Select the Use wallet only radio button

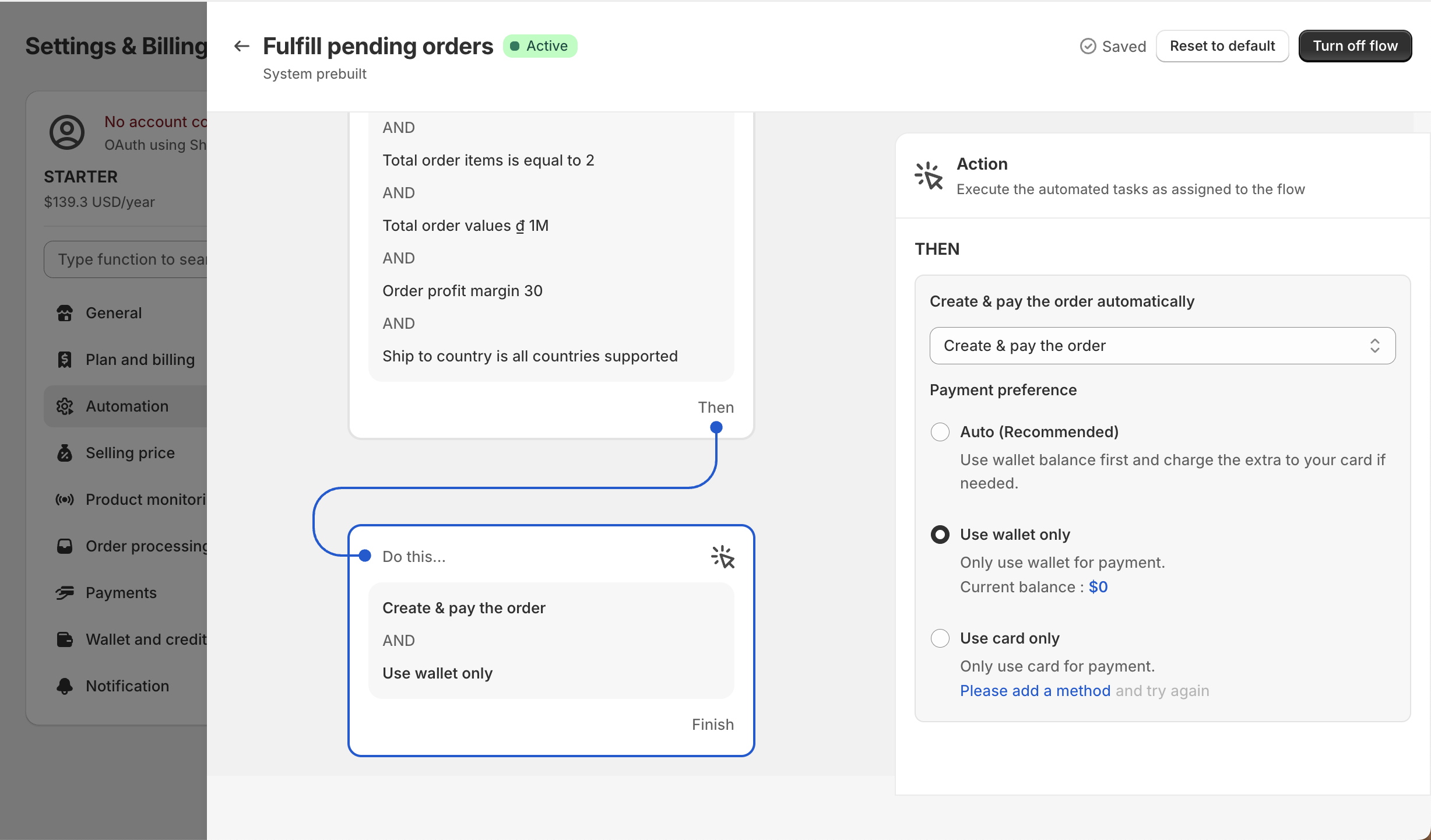coord(940,535)
